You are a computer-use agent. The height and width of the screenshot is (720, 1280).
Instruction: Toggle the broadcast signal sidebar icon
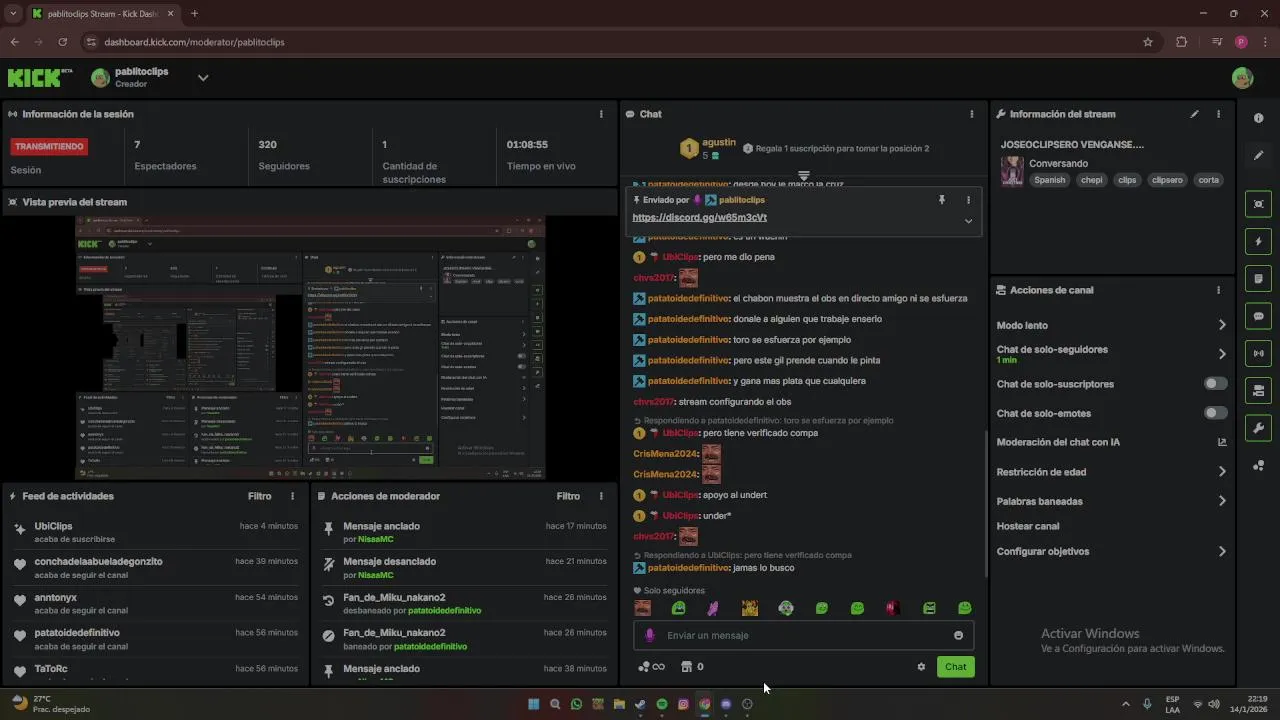pyautogui.click(x=1258, y=353)
